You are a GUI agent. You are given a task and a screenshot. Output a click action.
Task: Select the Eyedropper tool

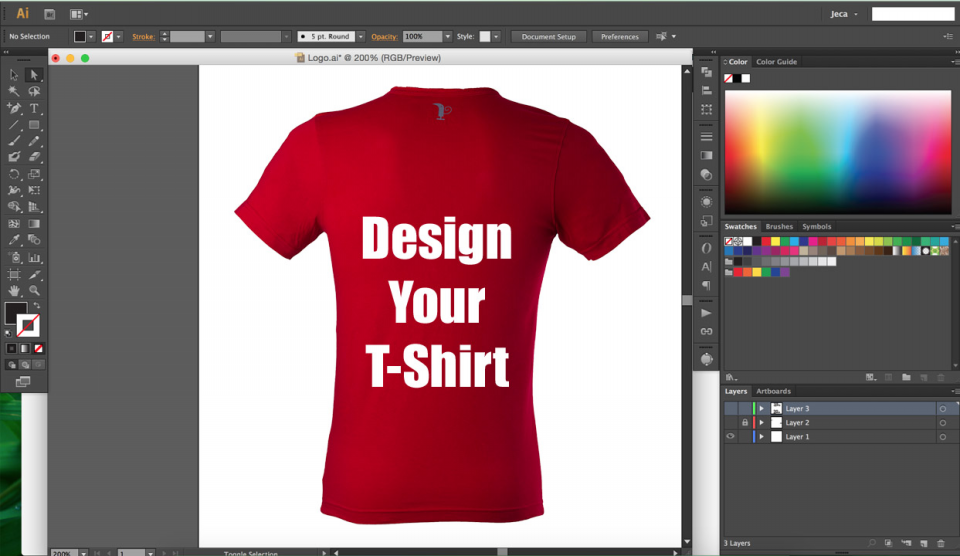coord(14,240)
